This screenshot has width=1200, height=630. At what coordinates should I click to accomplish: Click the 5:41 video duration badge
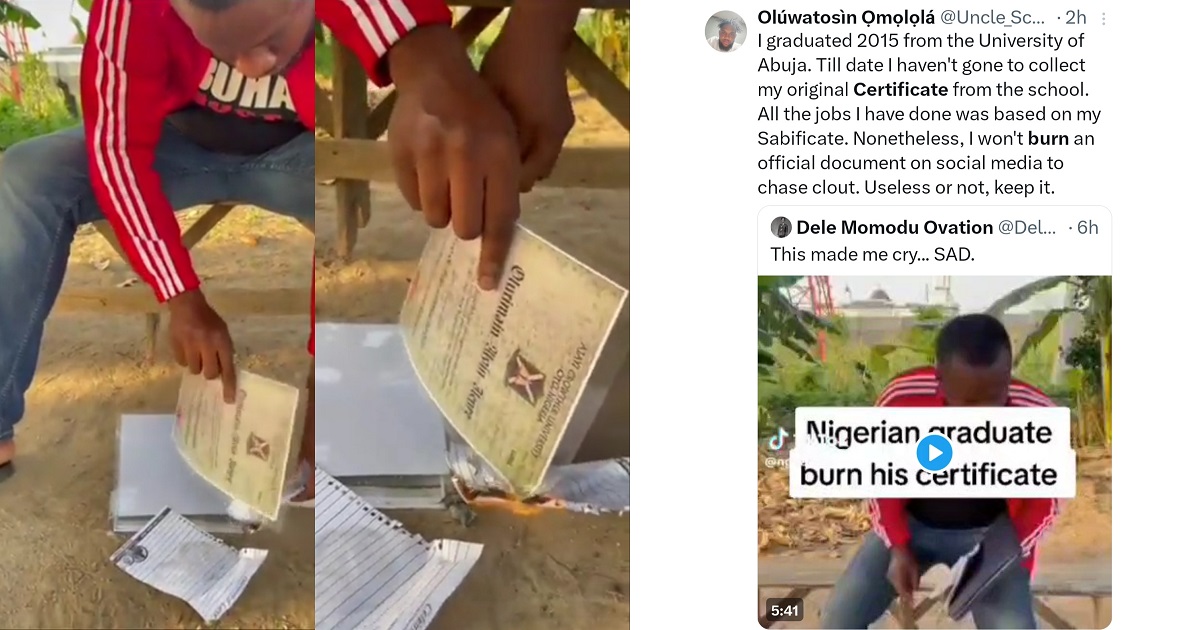click(x=784, y=609)
